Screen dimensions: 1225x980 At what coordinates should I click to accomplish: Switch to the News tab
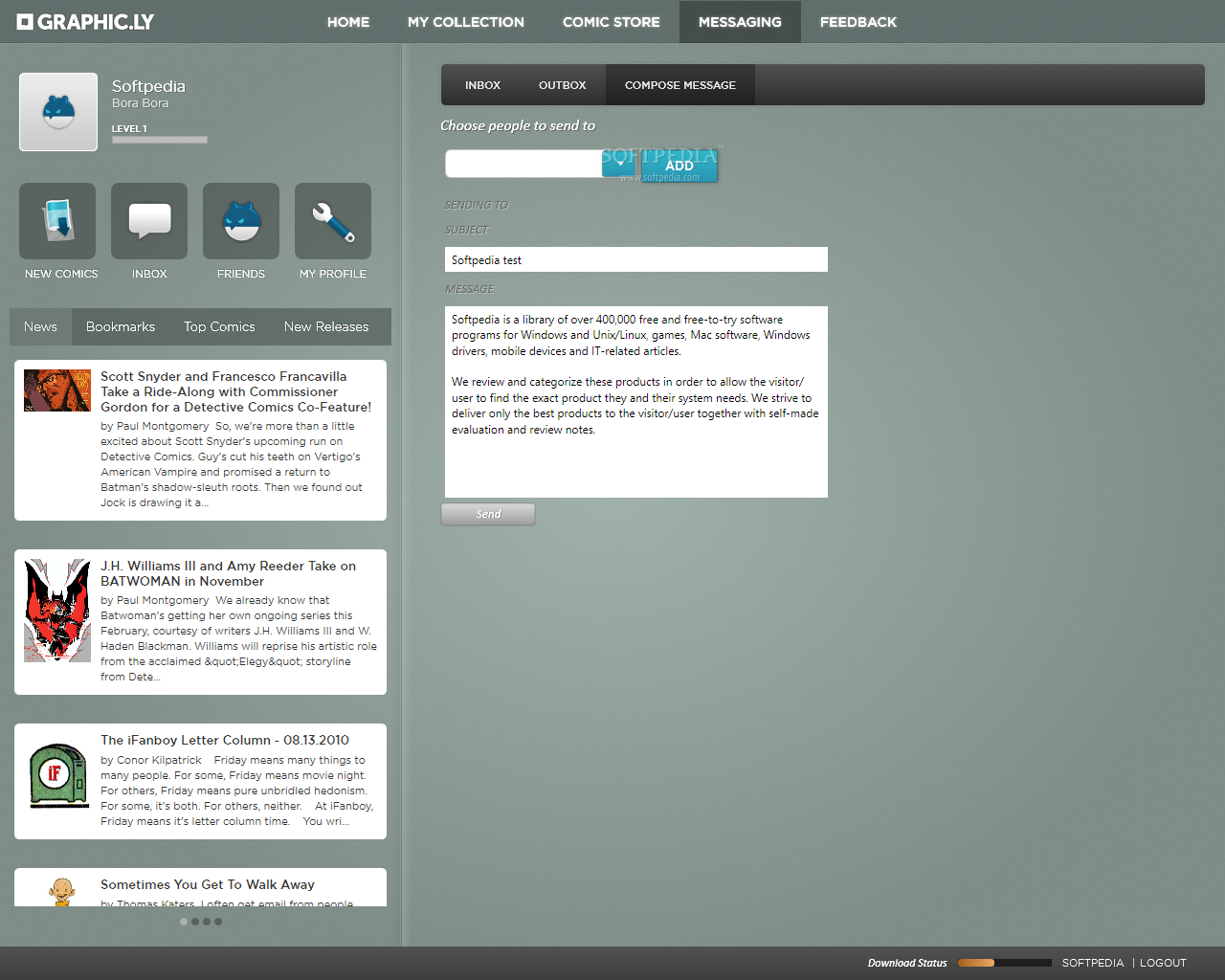point(40,326)
